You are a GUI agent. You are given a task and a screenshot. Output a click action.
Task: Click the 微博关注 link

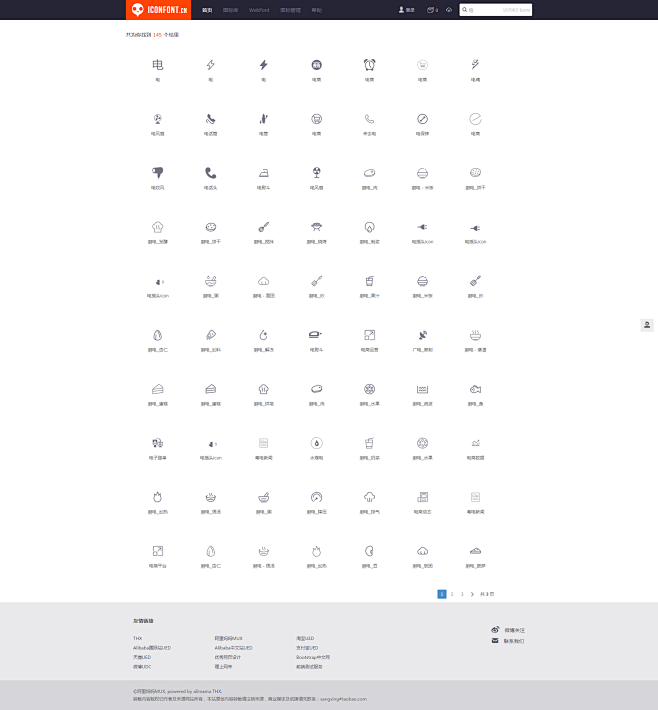[514, 630]
